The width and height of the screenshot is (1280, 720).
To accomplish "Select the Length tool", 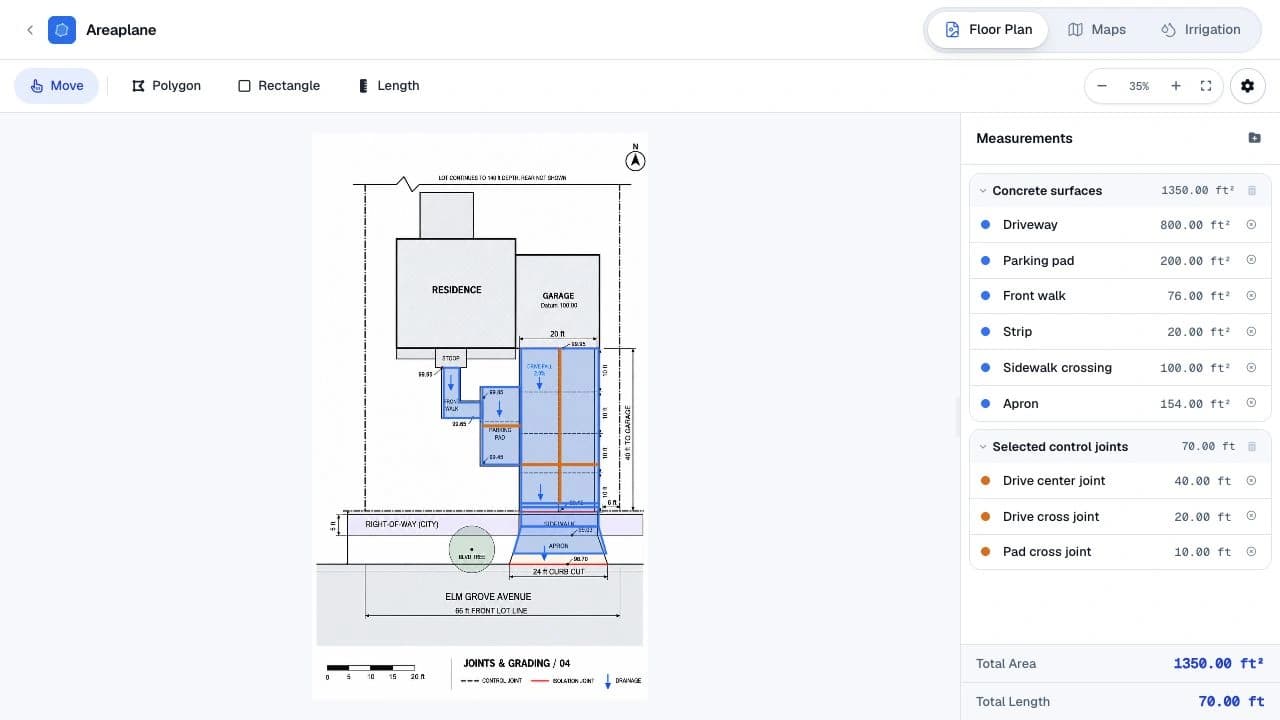I will pyautogui.click(x=389, y=86).
